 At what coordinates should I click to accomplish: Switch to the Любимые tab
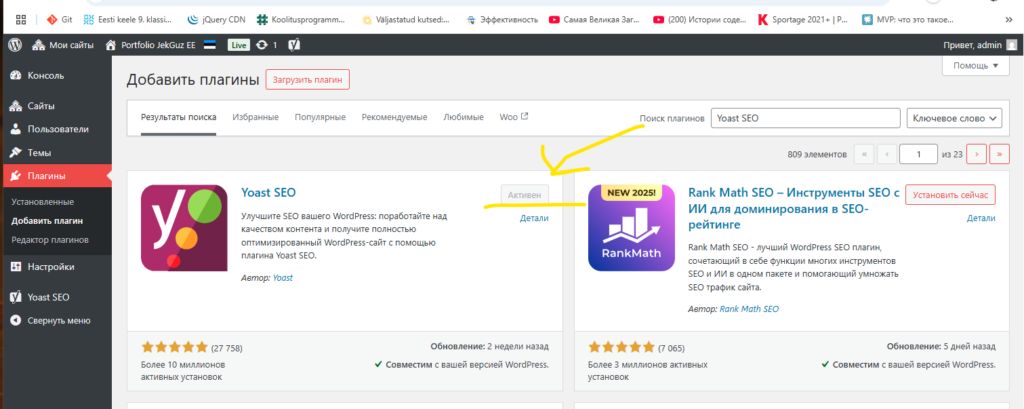coord(464,118)
